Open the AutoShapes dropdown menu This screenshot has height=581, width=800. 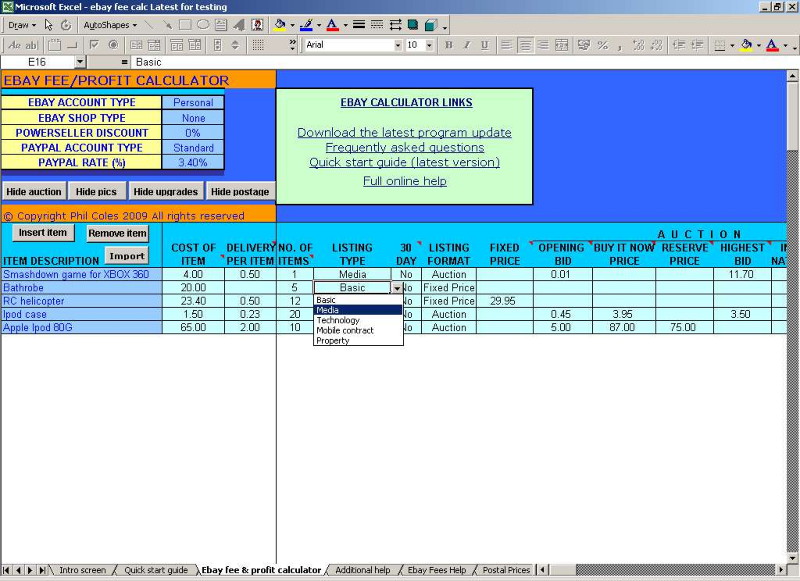110,24
